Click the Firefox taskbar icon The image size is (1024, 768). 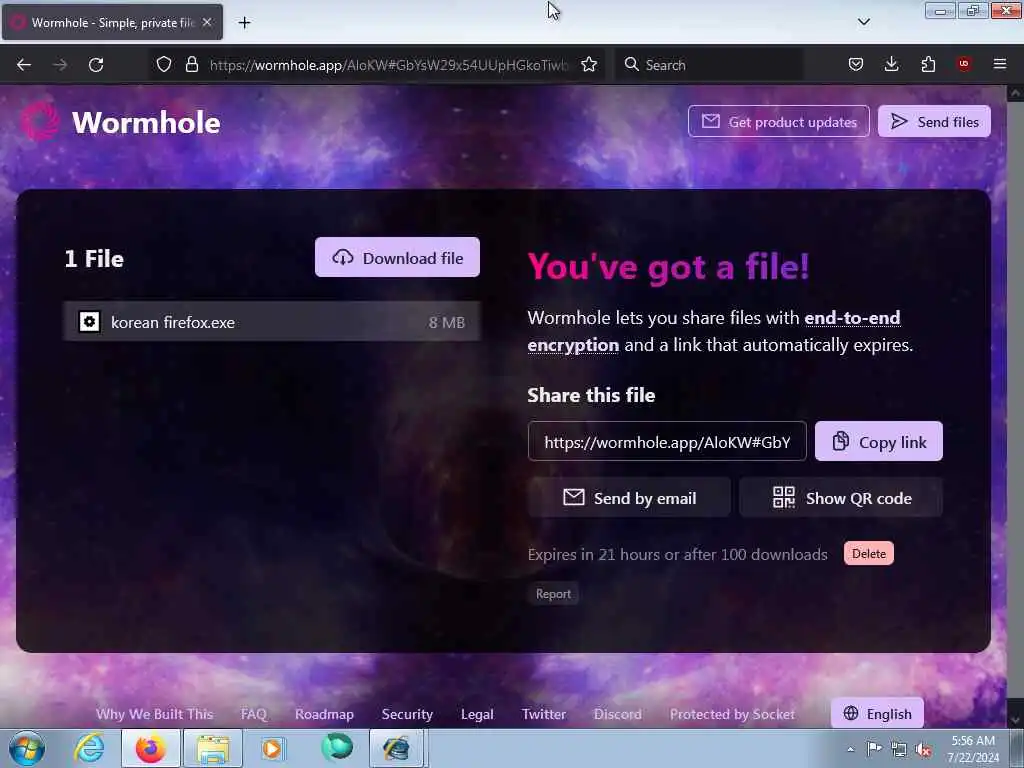(150, 748)
